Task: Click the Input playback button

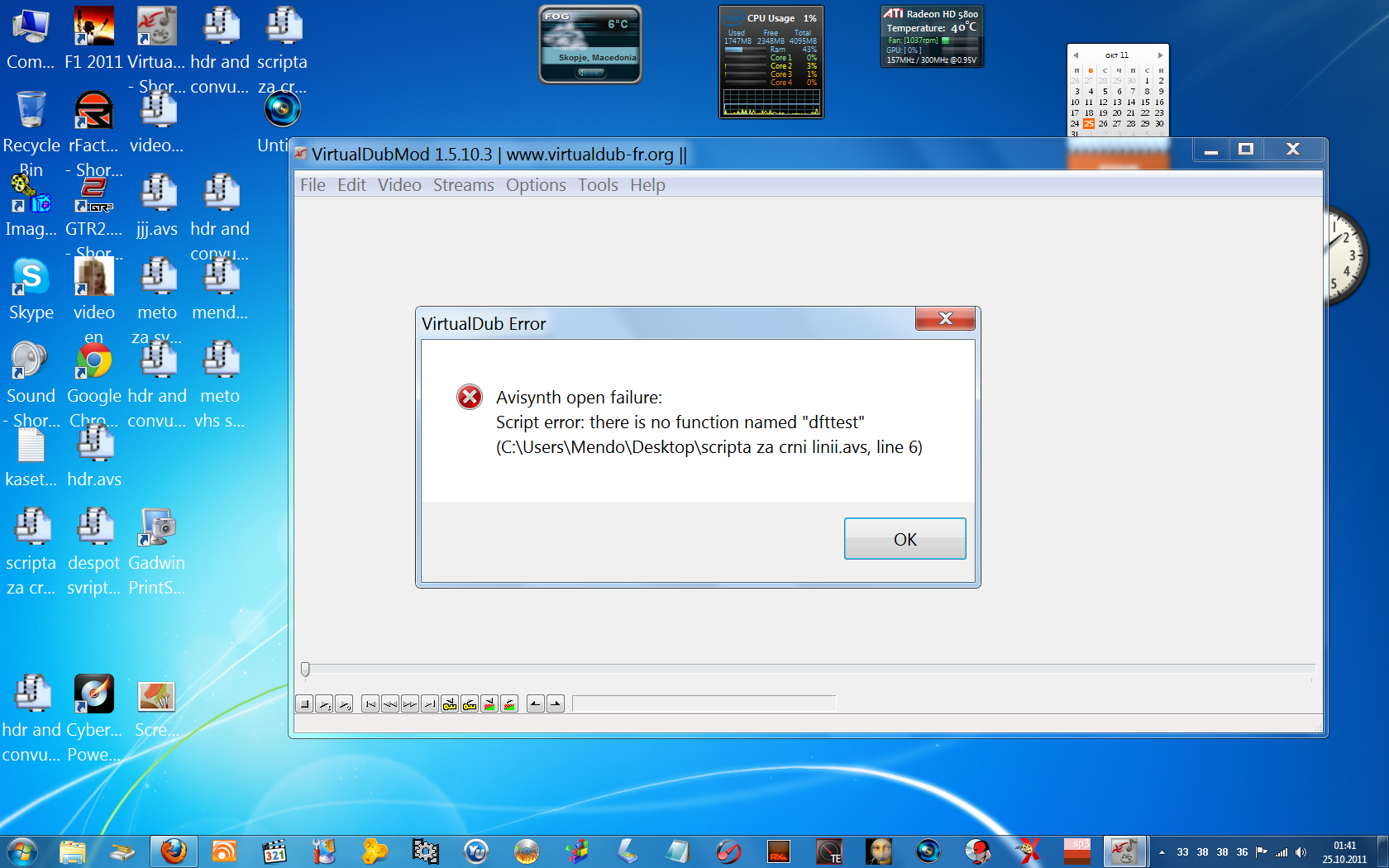Action: pyautogui.click(x=325, y=704)
